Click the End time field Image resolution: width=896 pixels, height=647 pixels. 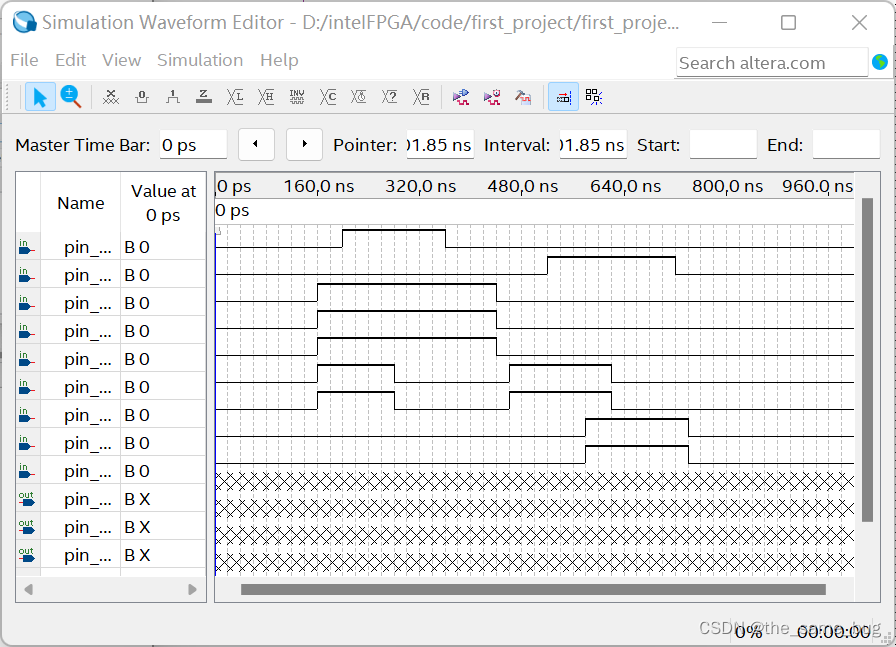tap(846, 145)
